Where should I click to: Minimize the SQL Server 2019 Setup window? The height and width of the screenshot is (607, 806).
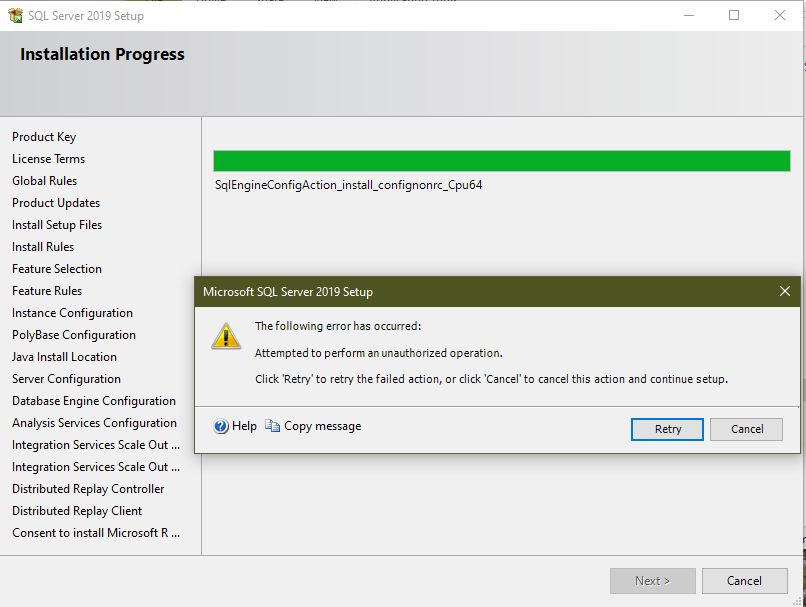click(x=689, y=15)
